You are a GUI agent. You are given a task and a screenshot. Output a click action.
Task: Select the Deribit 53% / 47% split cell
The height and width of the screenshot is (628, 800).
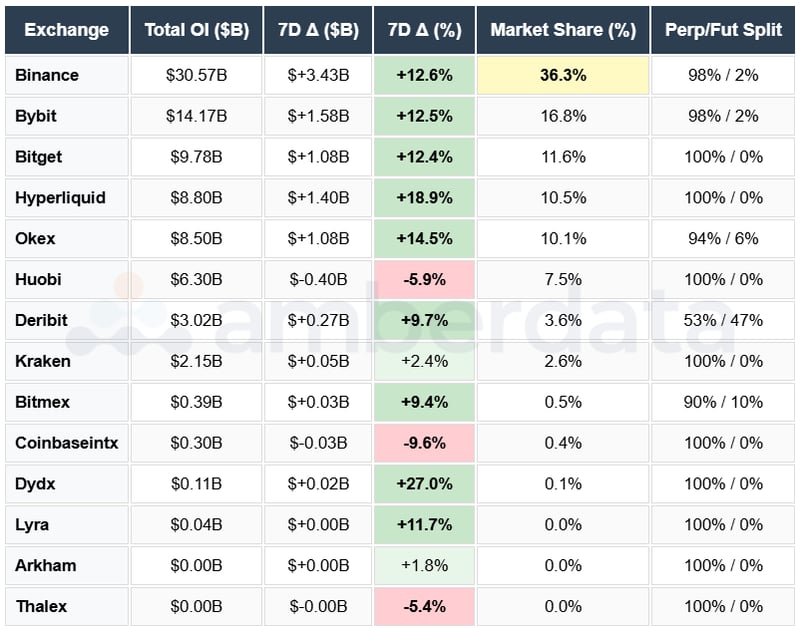tap(723, 320)
